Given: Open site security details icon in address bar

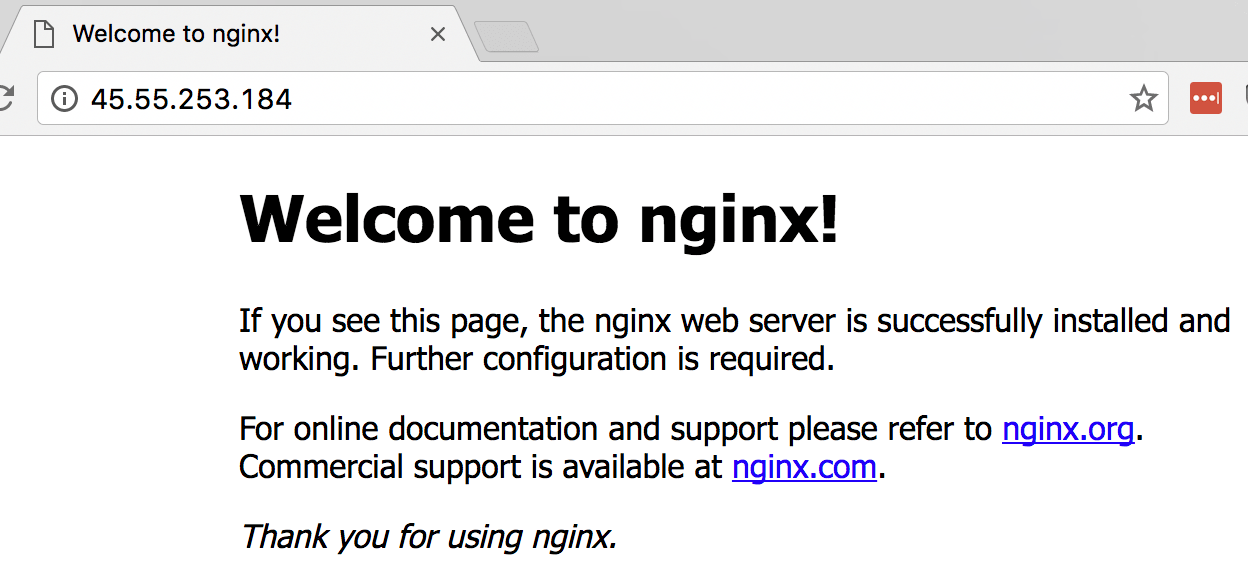Looking at the screenshot, I should [63, 98].
